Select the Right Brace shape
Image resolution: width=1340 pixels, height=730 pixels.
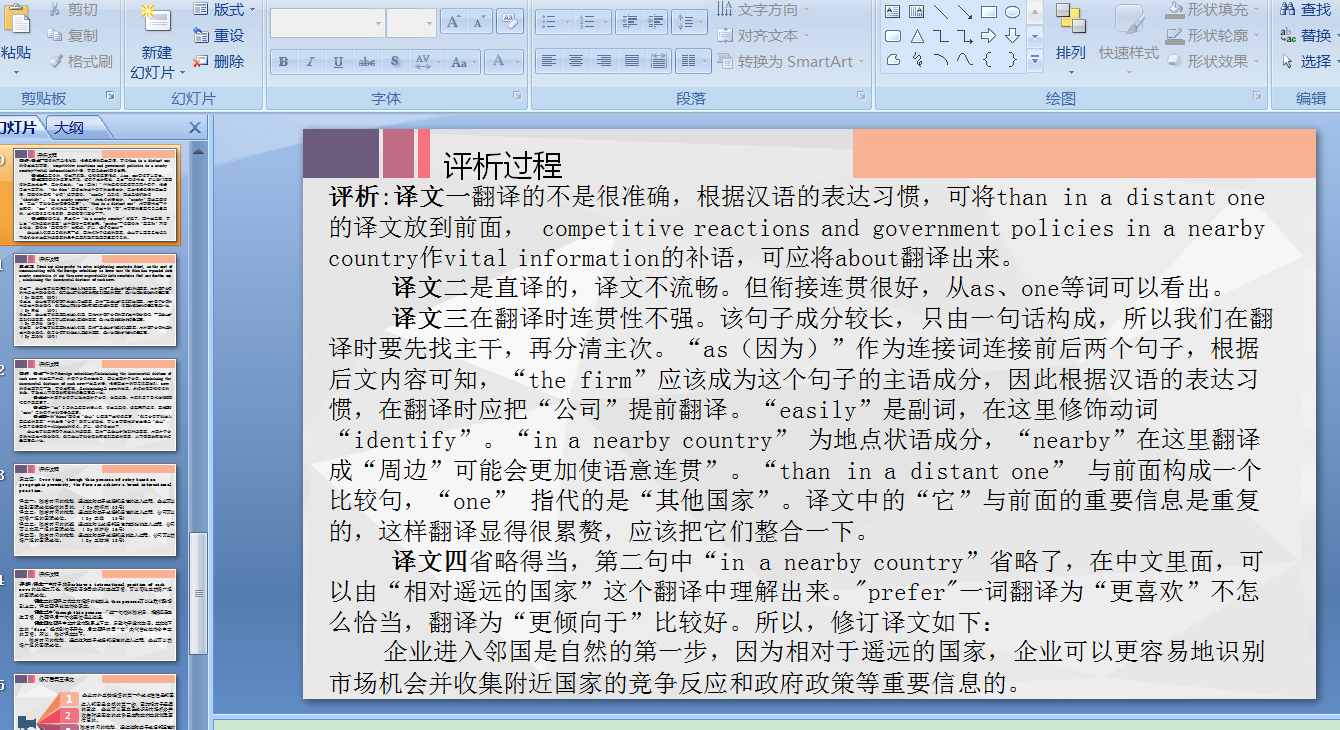[1012, 60]
